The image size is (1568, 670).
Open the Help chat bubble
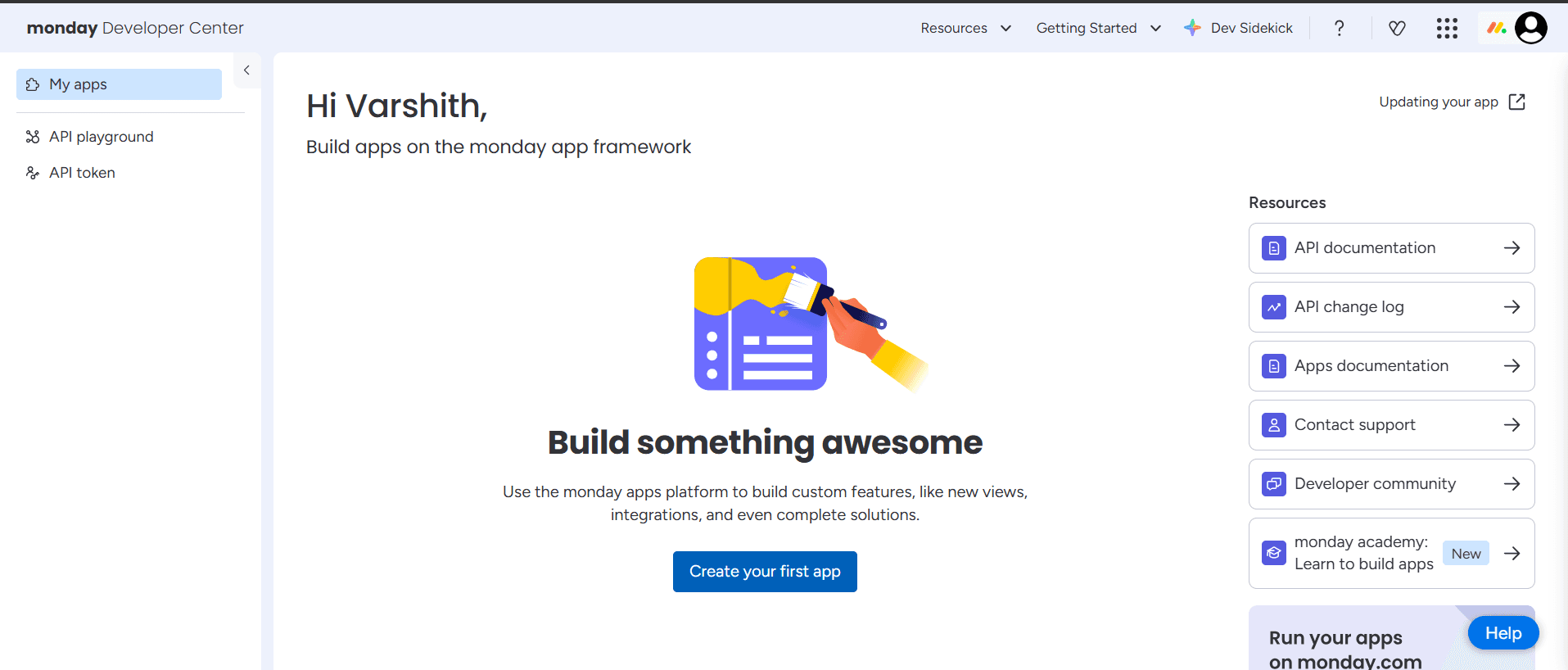pyautogui.click(x=1503, y=633)
